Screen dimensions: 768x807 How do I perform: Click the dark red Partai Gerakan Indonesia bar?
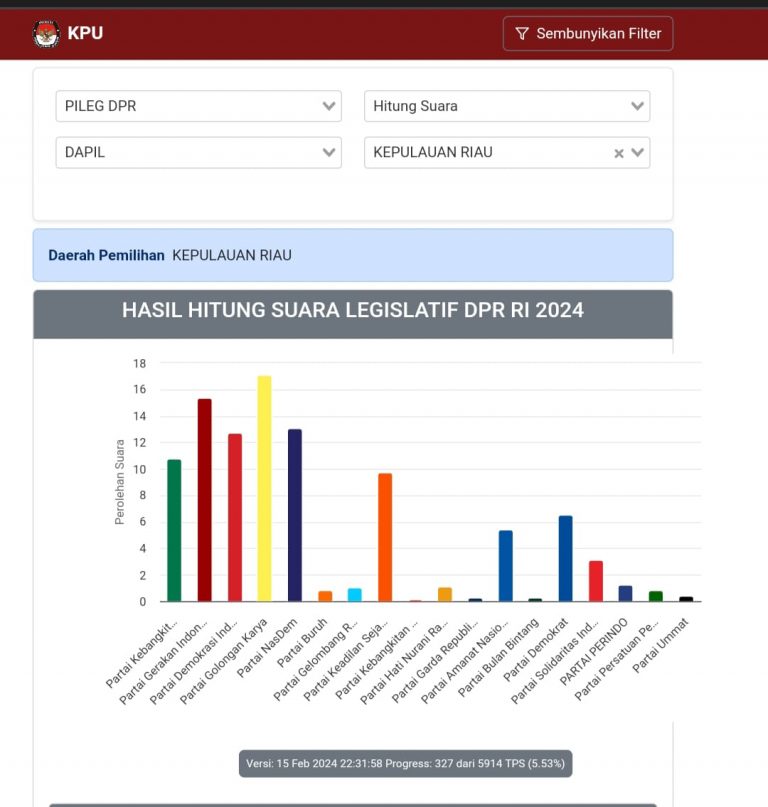tap(204, 500)
